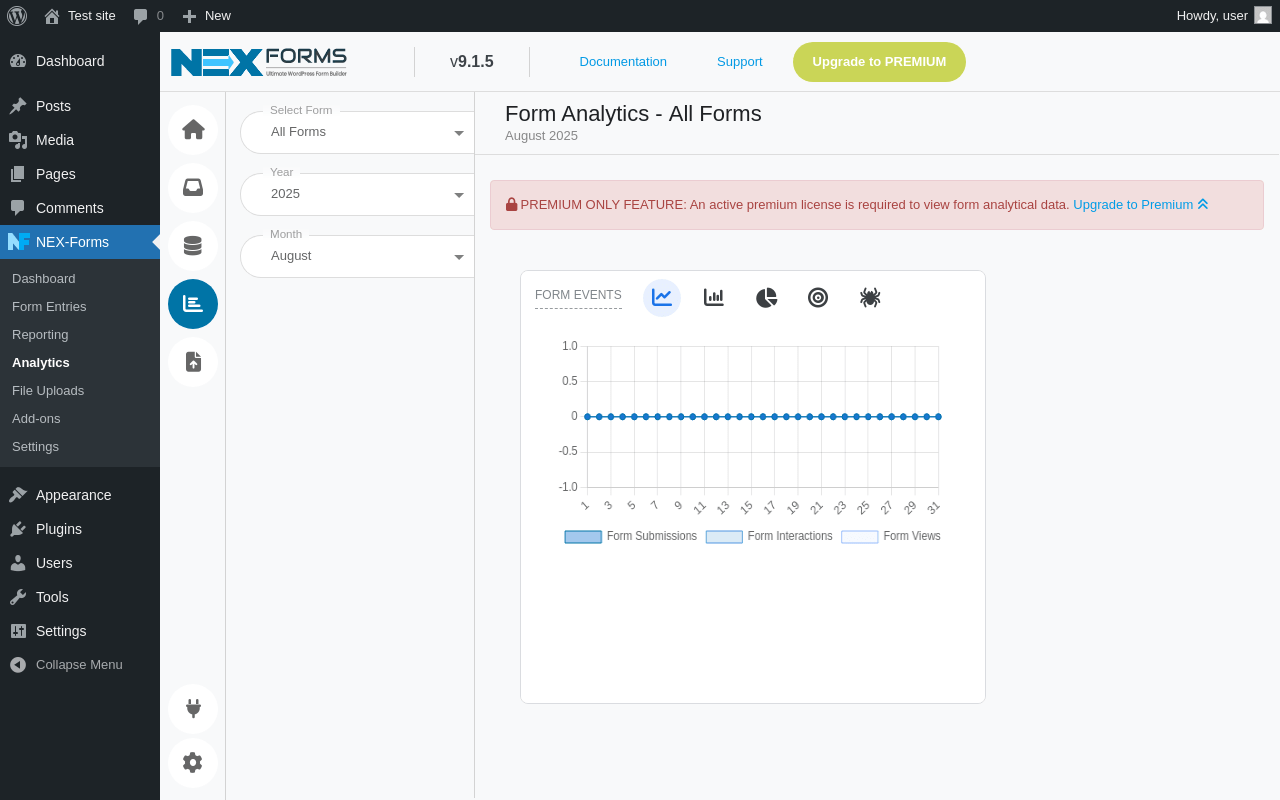Open Analytics submenu
The width and height of the screenshot is (1280, 800).
80,363
